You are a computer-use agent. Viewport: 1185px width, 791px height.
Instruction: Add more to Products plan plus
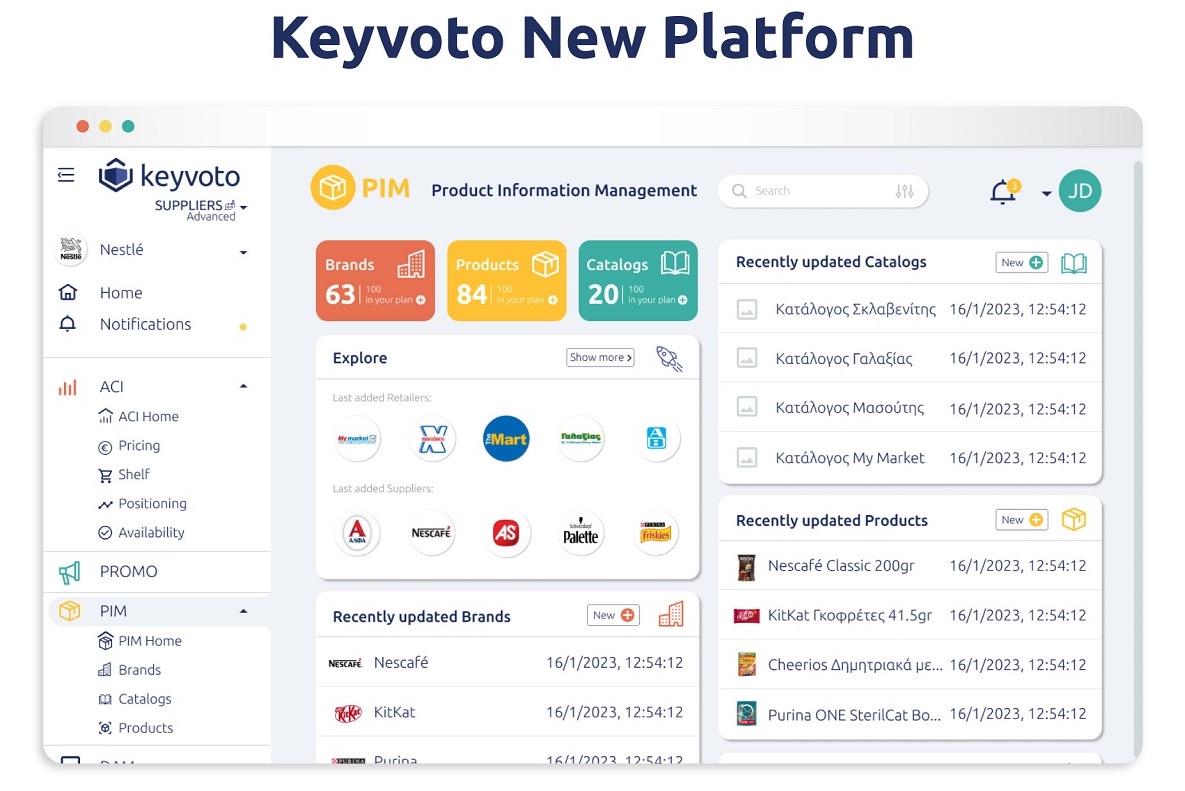[x=552, y=300]
